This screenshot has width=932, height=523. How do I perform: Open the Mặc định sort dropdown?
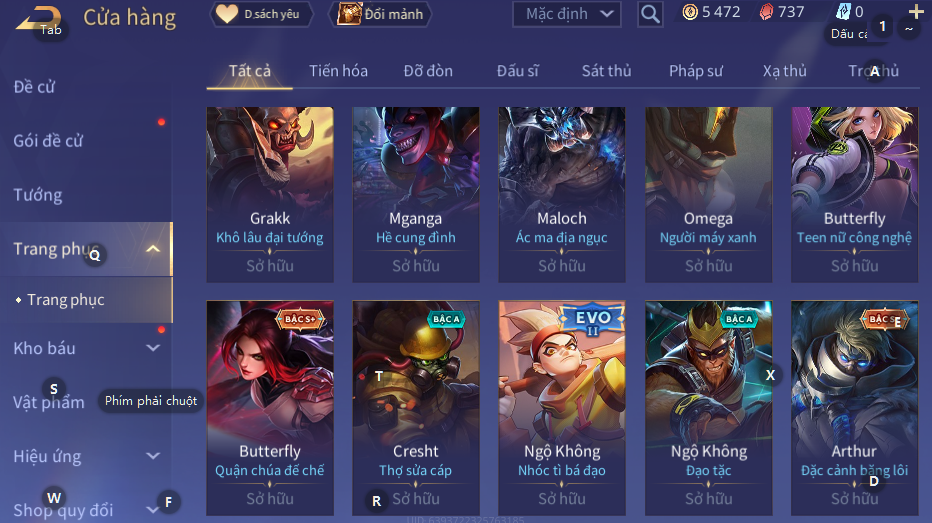point(566,14)
